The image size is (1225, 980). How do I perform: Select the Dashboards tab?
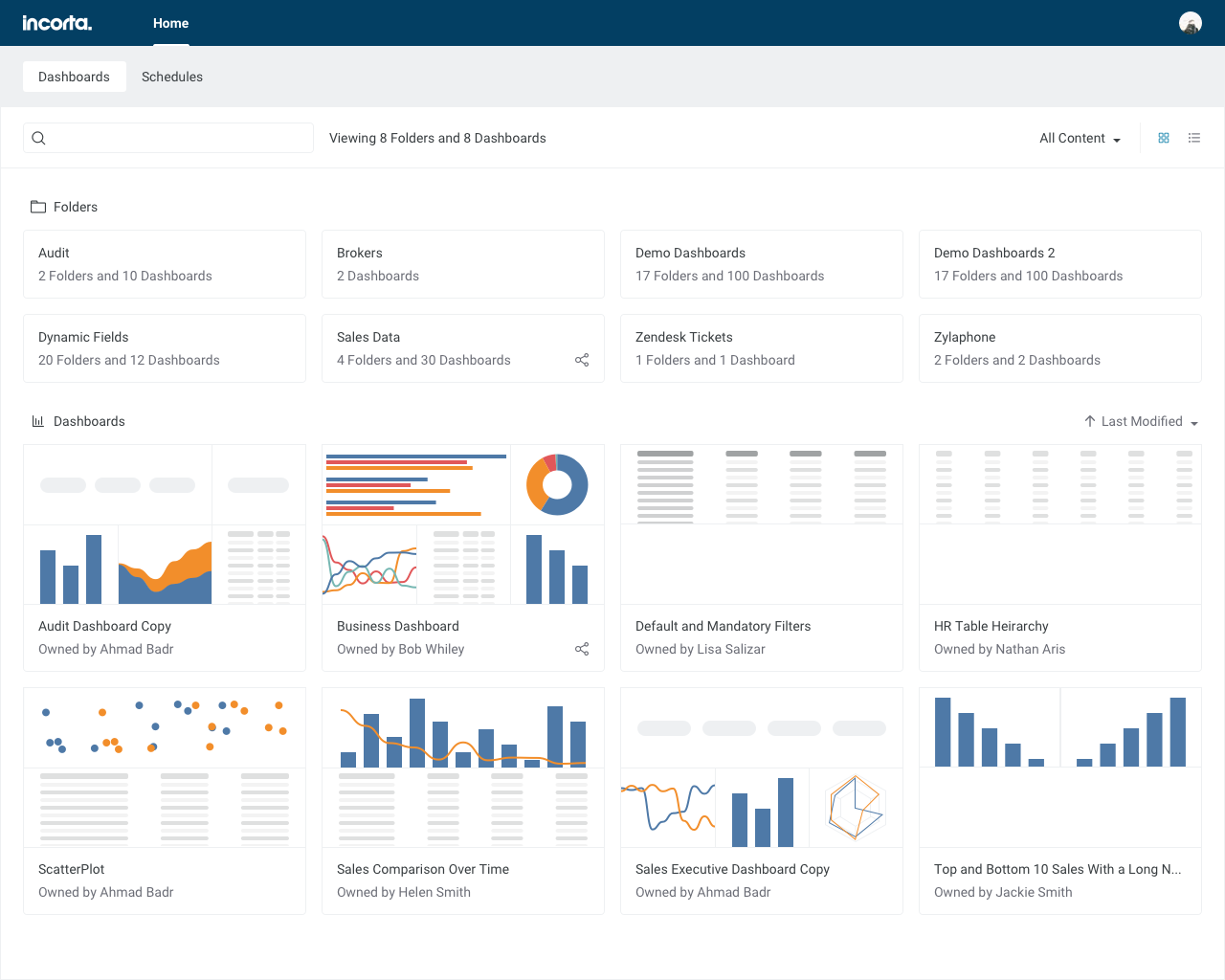pyautogui.click(x=75, y=77)
